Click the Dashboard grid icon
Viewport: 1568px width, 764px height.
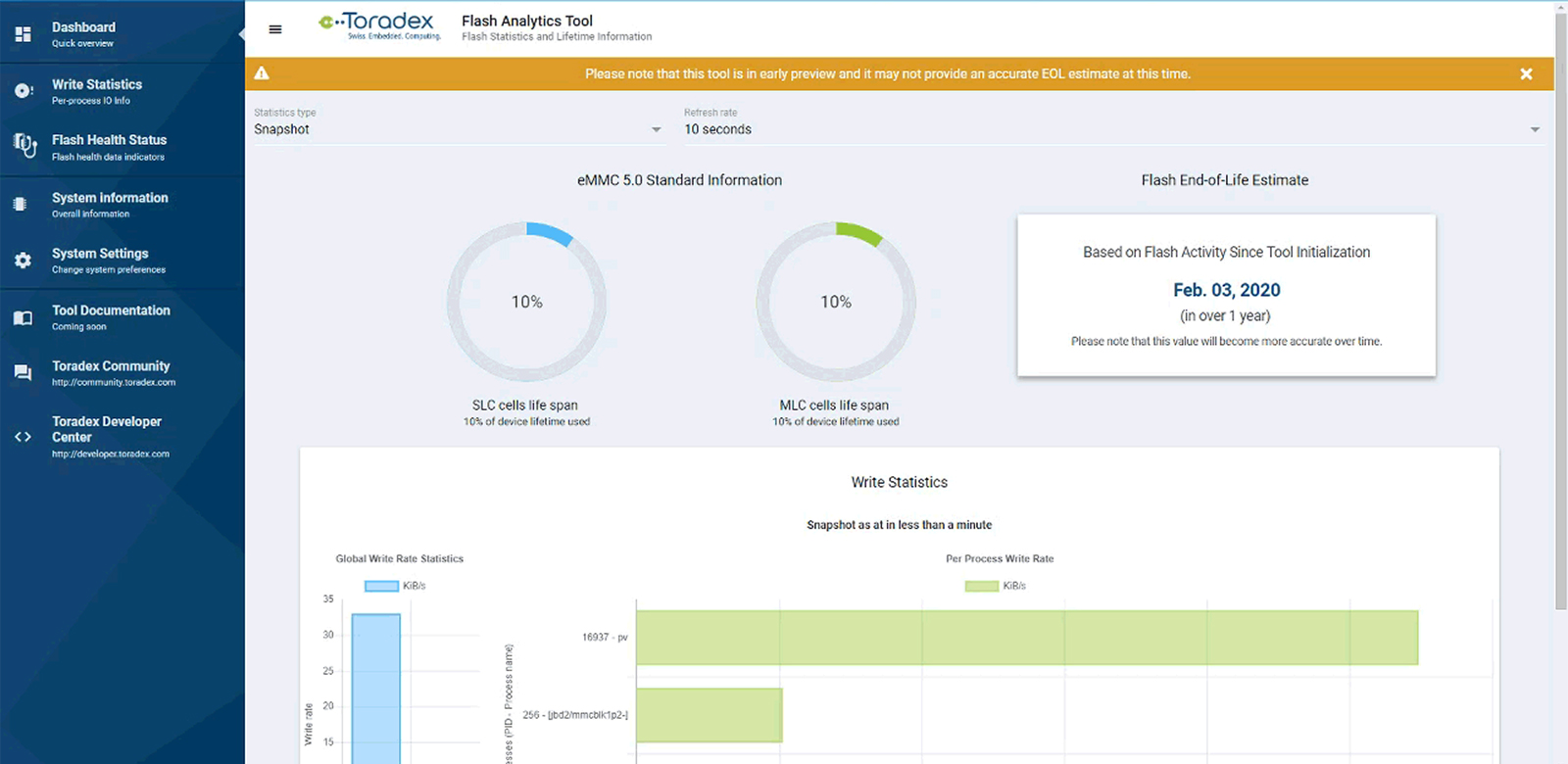24,34
